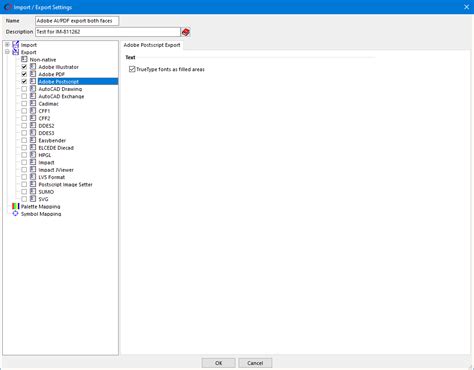The height and width of the screenshot is (370, 474).
Task: Click the Adobe Postscript format icon
Action: 33,81
